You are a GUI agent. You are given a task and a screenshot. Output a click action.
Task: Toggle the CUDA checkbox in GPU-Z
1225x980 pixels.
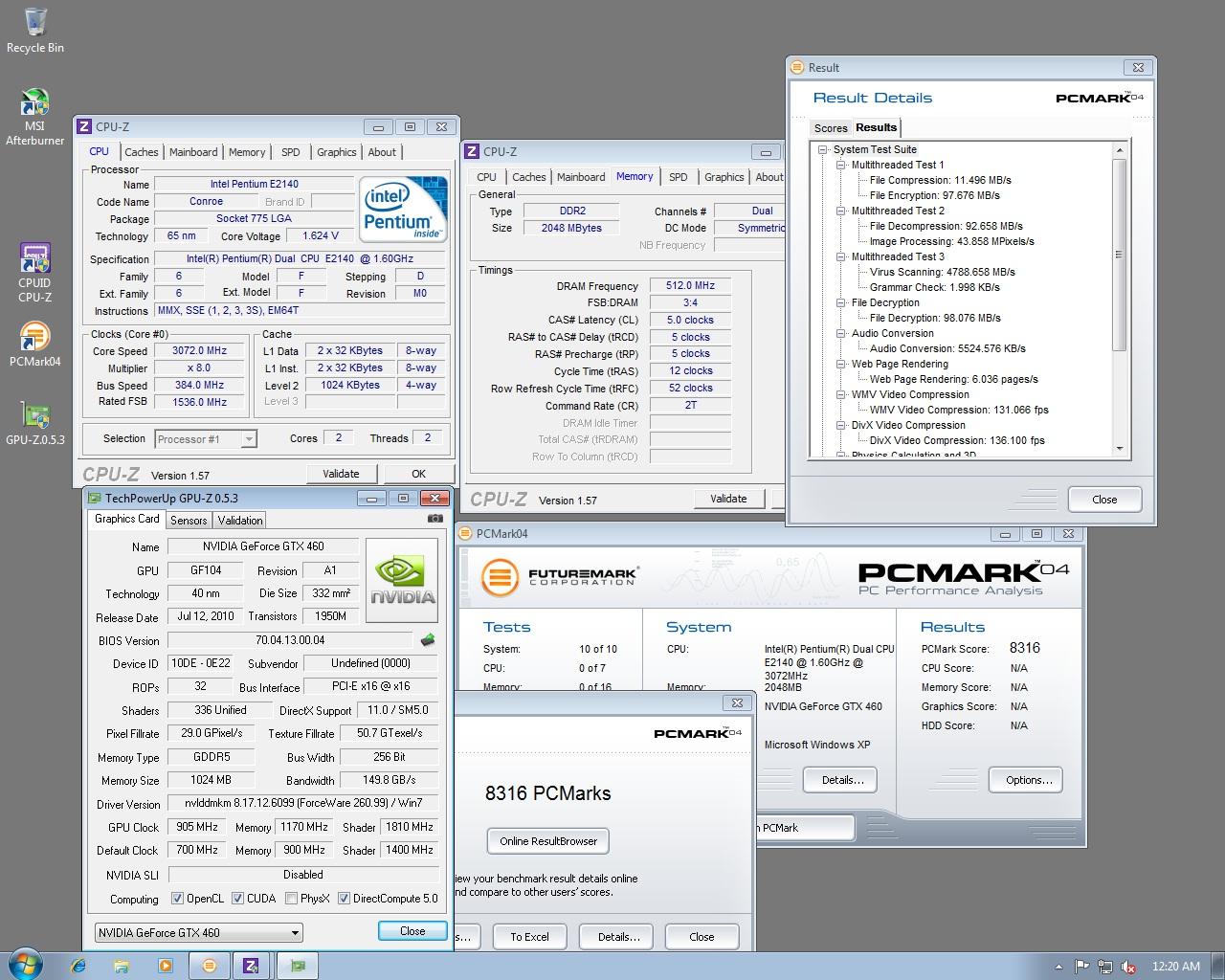click(237, 899)
